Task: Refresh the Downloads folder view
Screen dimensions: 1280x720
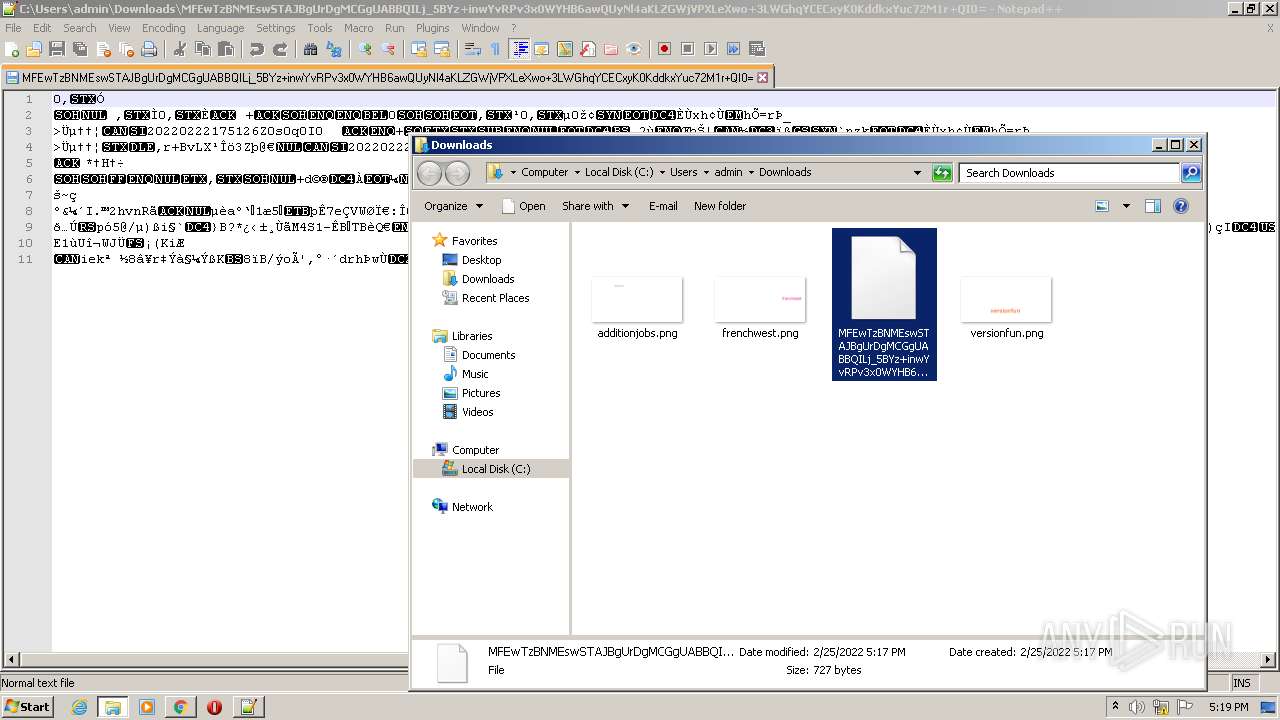Action: (x=942, y=173)
